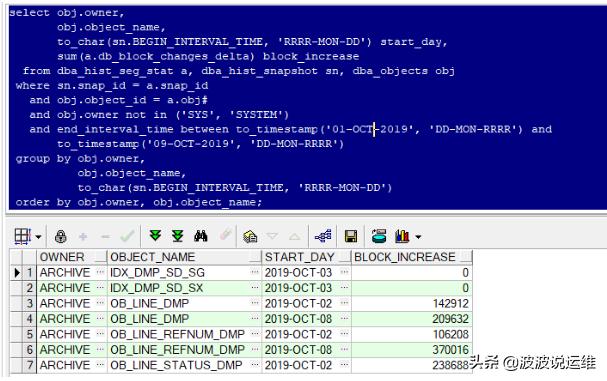Viewport: 607px width, 381px height.
Task: Click the bar chart icon
Action: pyautogui.click(x=402, y=236)
